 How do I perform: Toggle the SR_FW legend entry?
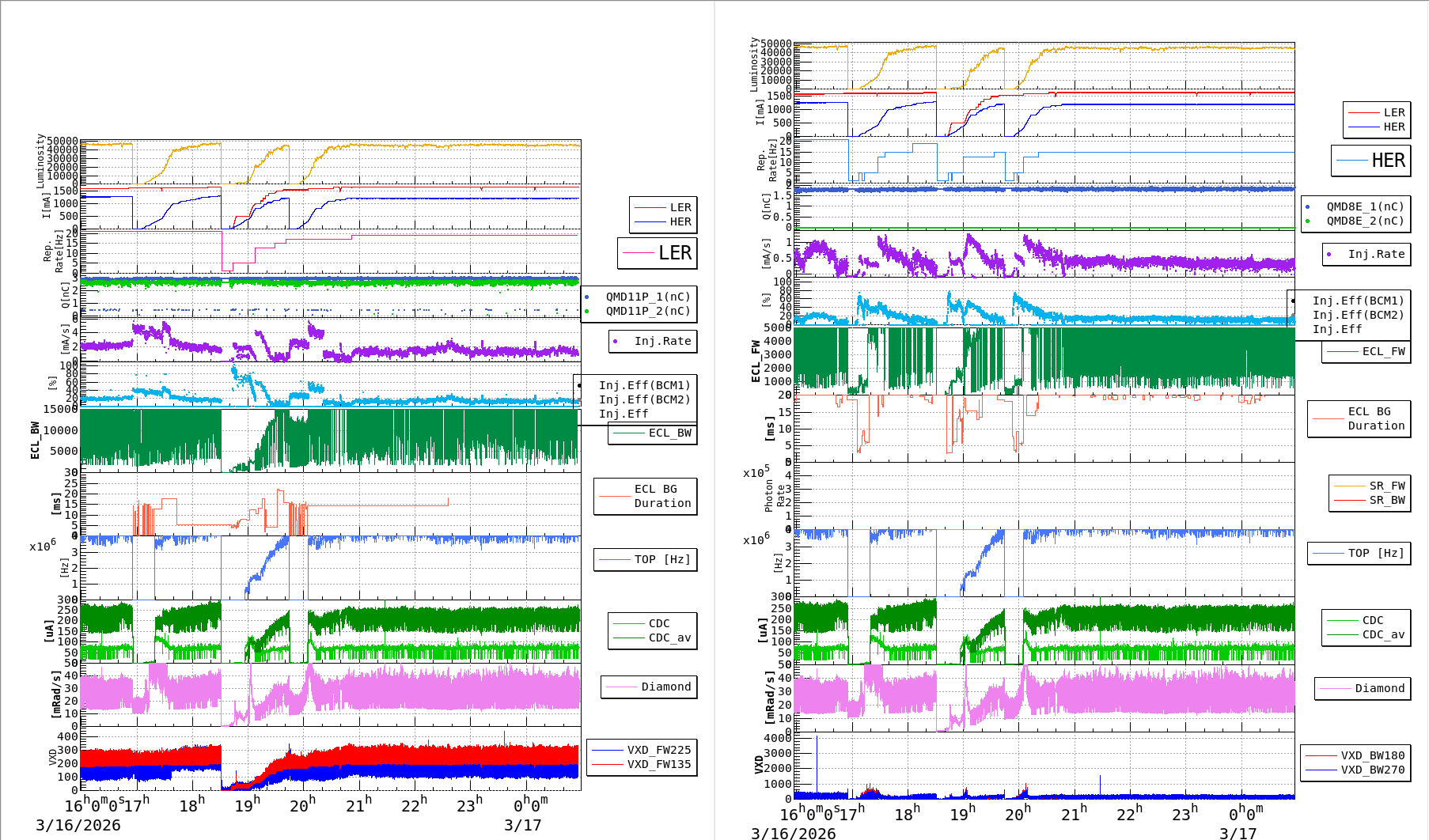(1370, 486)
